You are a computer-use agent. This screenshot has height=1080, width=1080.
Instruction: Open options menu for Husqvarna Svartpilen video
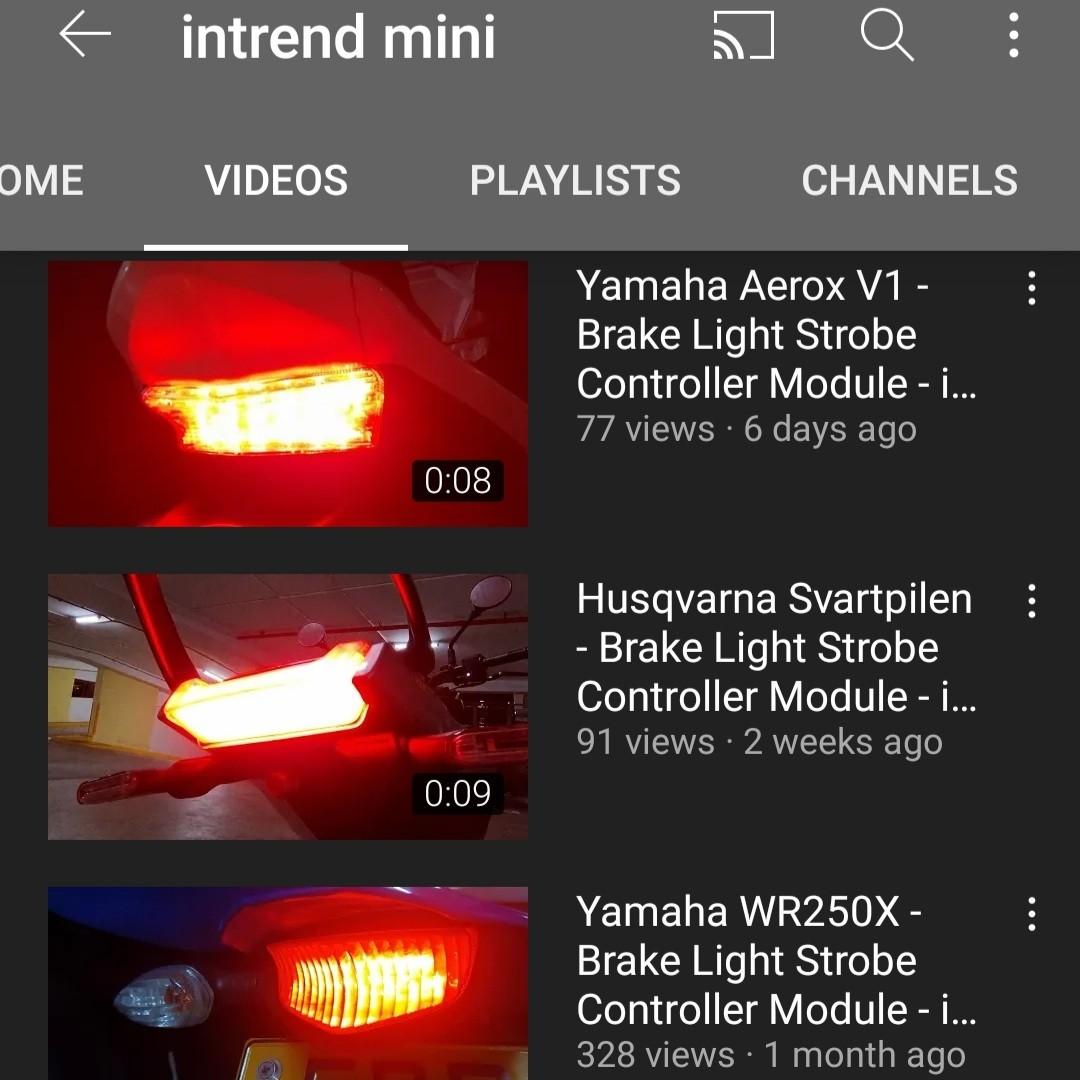point(1031,601)
